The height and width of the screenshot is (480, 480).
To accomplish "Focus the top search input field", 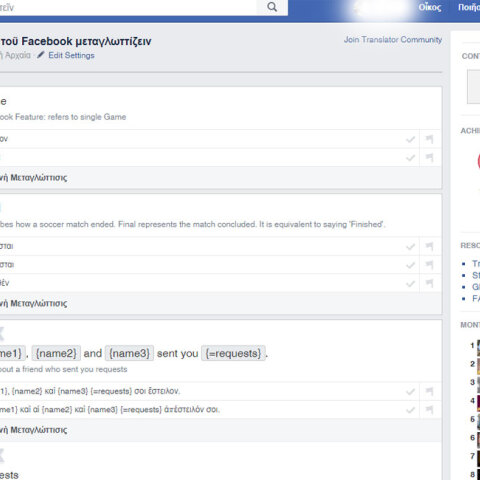I will click(x=128, y=7).
